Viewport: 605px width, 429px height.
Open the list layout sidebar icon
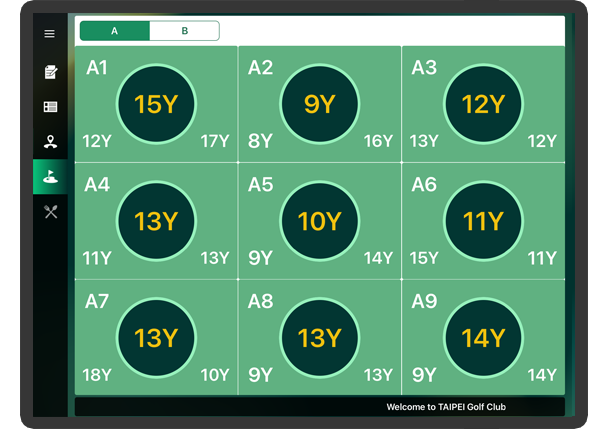click(x=50, y=106)
